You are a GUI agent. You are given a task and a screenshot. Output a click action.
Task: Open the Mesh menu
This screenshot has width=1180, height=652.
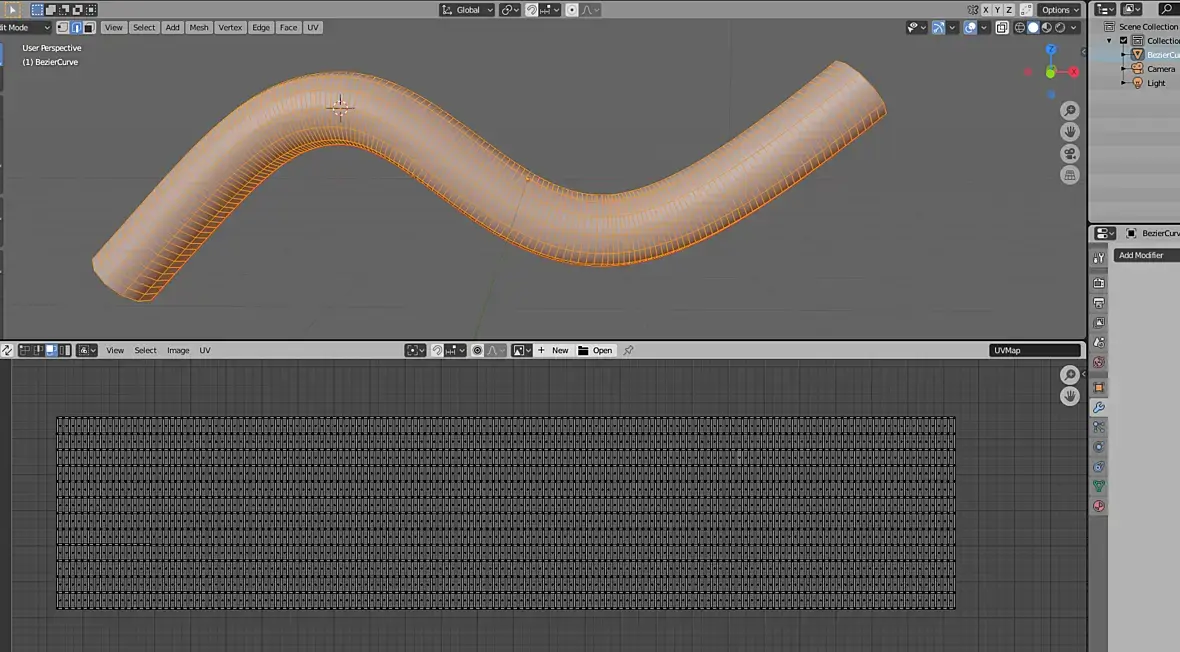pyautogui.click(x=199, y=27)
